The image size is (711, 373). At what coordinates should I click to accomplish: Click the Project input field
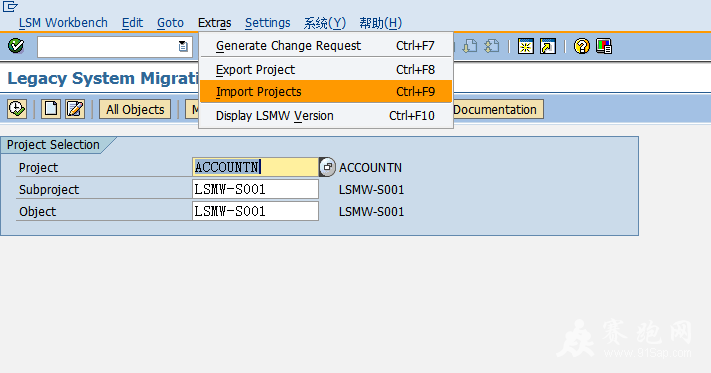(x=255, y=167)
